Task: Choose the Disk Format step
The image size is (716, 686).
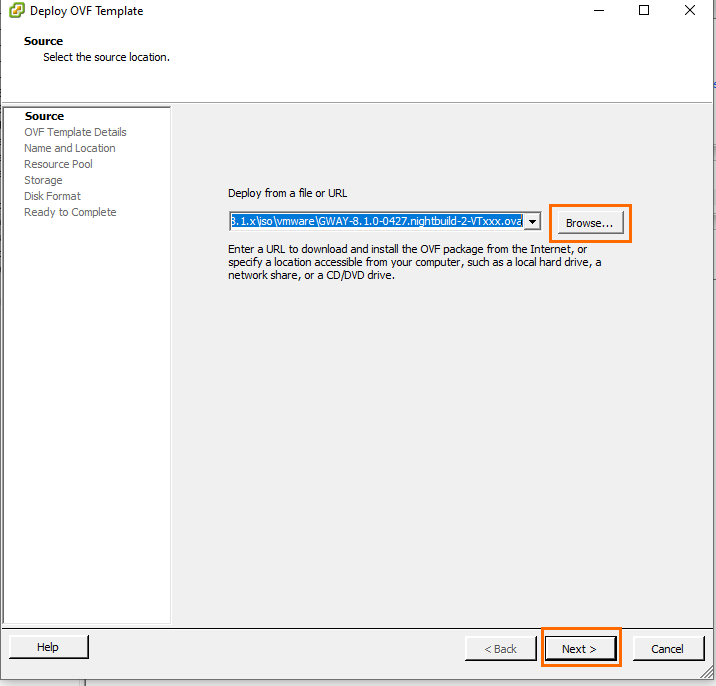Action: coord(52,196)
